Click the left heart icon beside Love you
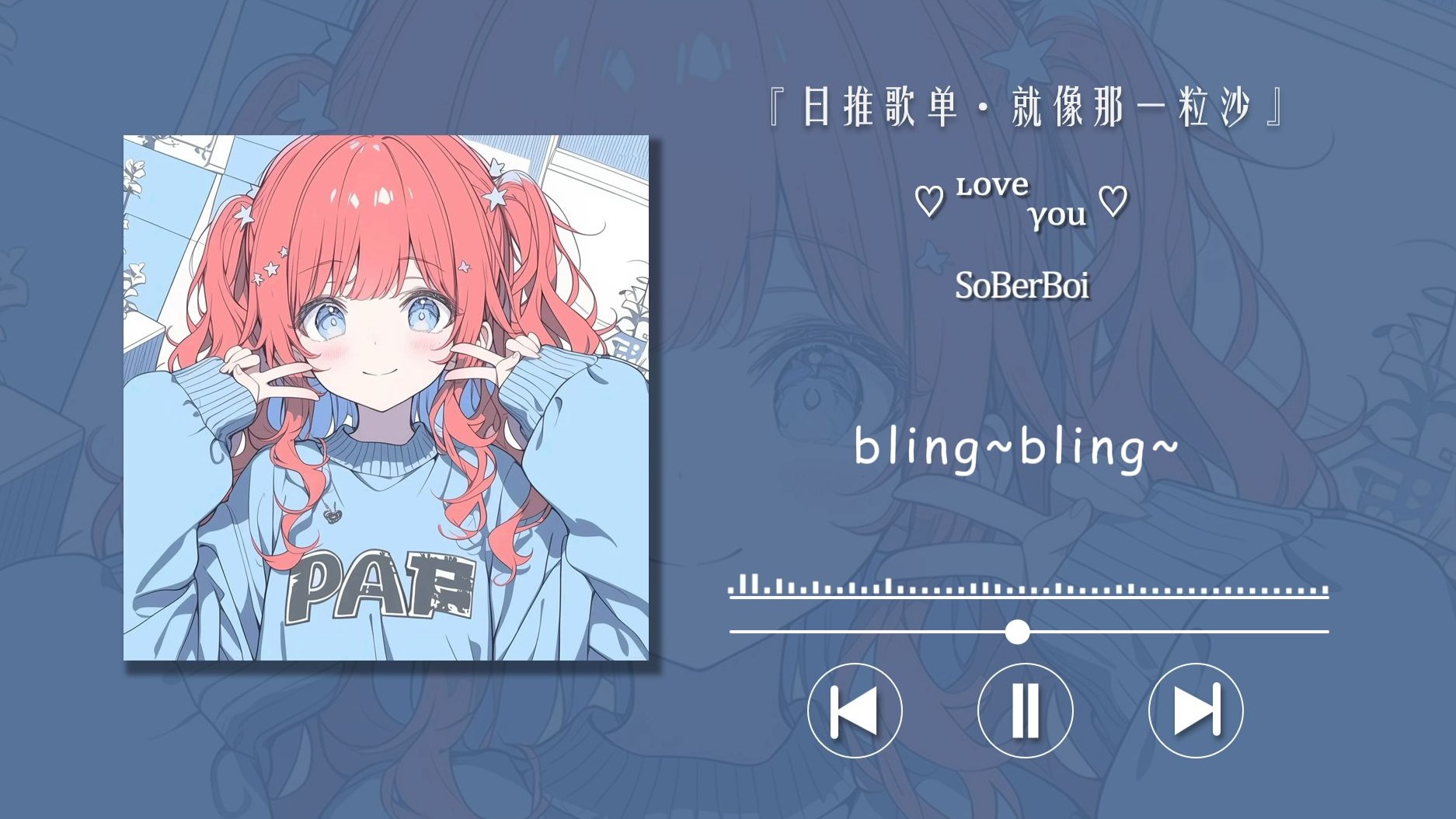1456x819 pixels. pyautogui.click(x=928, y=201)
